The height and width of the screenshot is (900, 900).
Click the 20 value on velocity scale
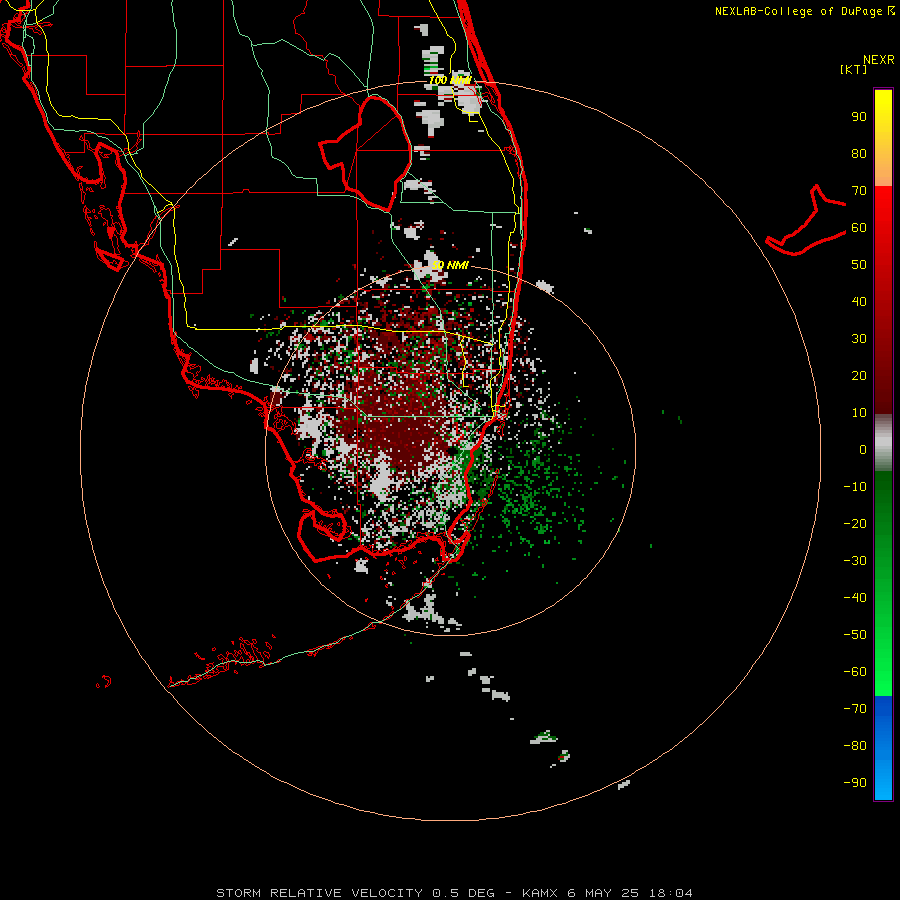[x=859, y=375]
